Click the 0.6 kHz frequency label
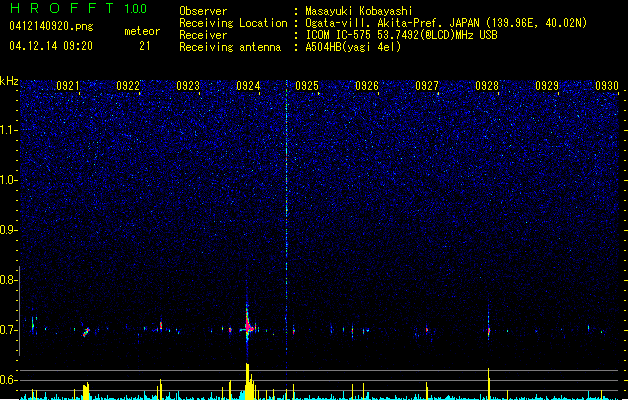This screenshot has height=400, width=629. click(8, 380)
